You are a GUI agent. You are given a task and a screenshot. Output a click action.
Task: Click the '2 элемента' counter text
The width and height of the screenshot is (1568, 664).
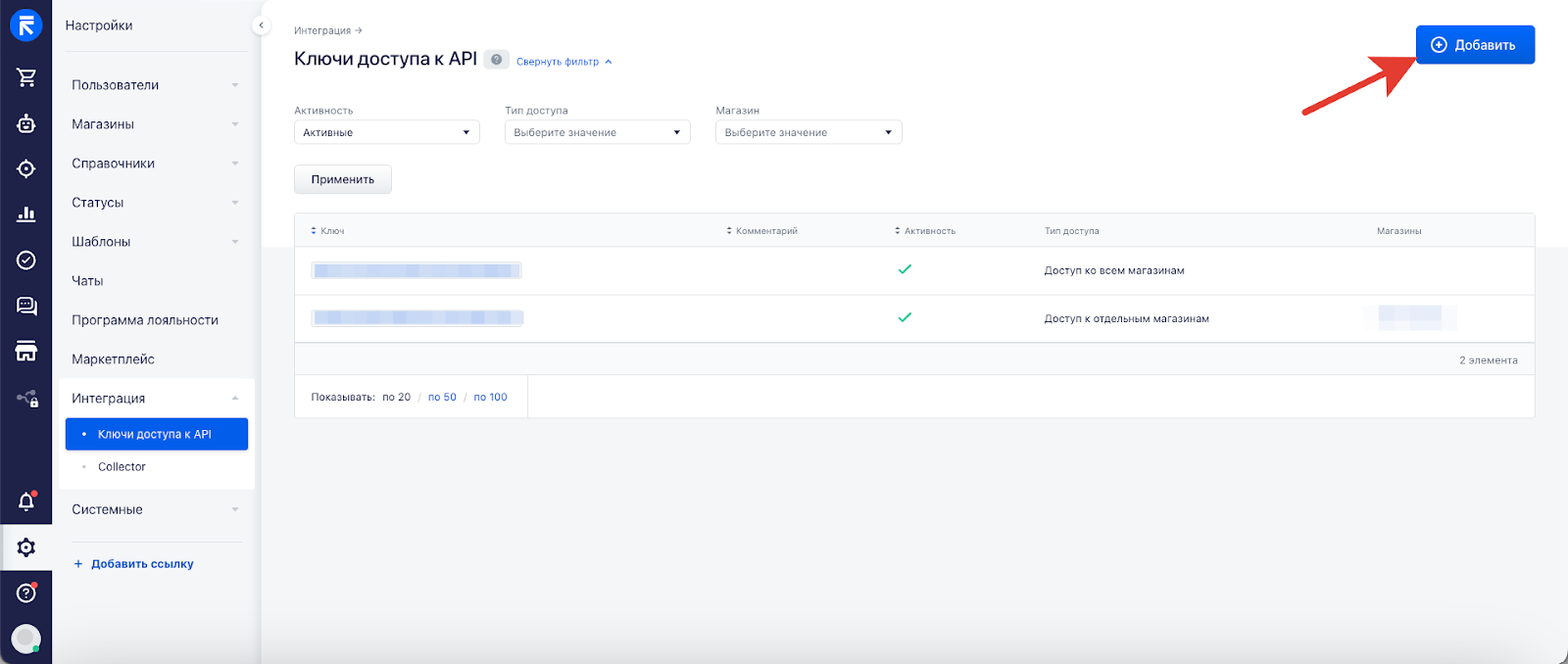1488,360
